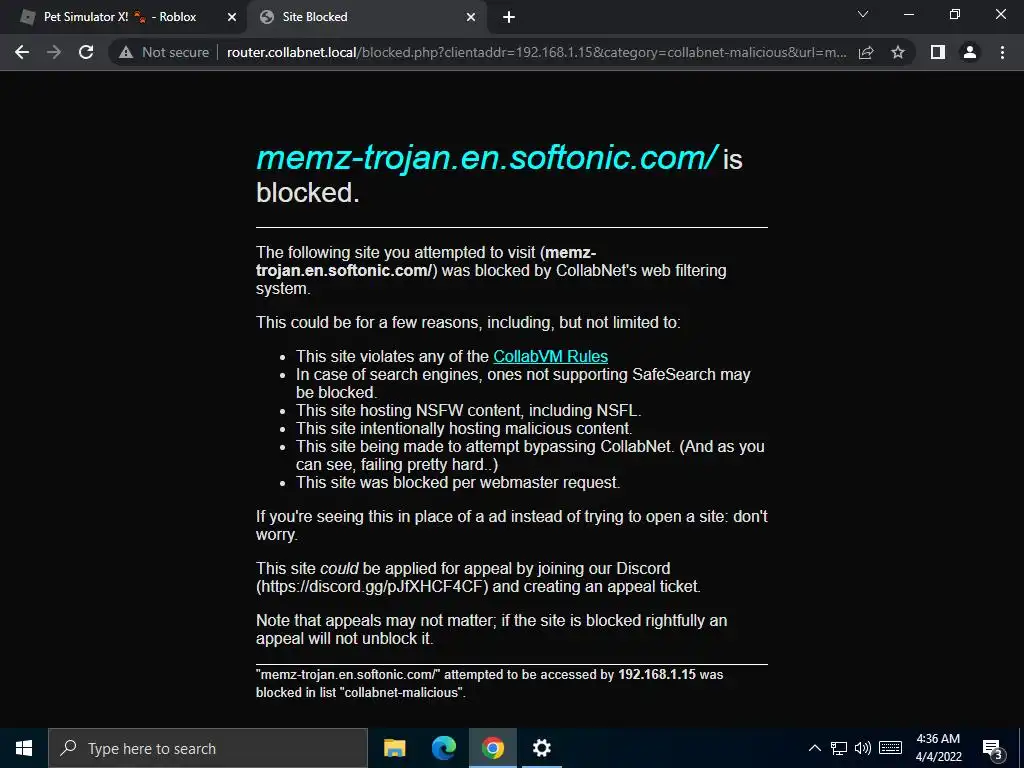Viewport: 1024px width, 768px height.
Task: Show hidden system tray icons
Action: pyautogui.click(x=814, y=748)
